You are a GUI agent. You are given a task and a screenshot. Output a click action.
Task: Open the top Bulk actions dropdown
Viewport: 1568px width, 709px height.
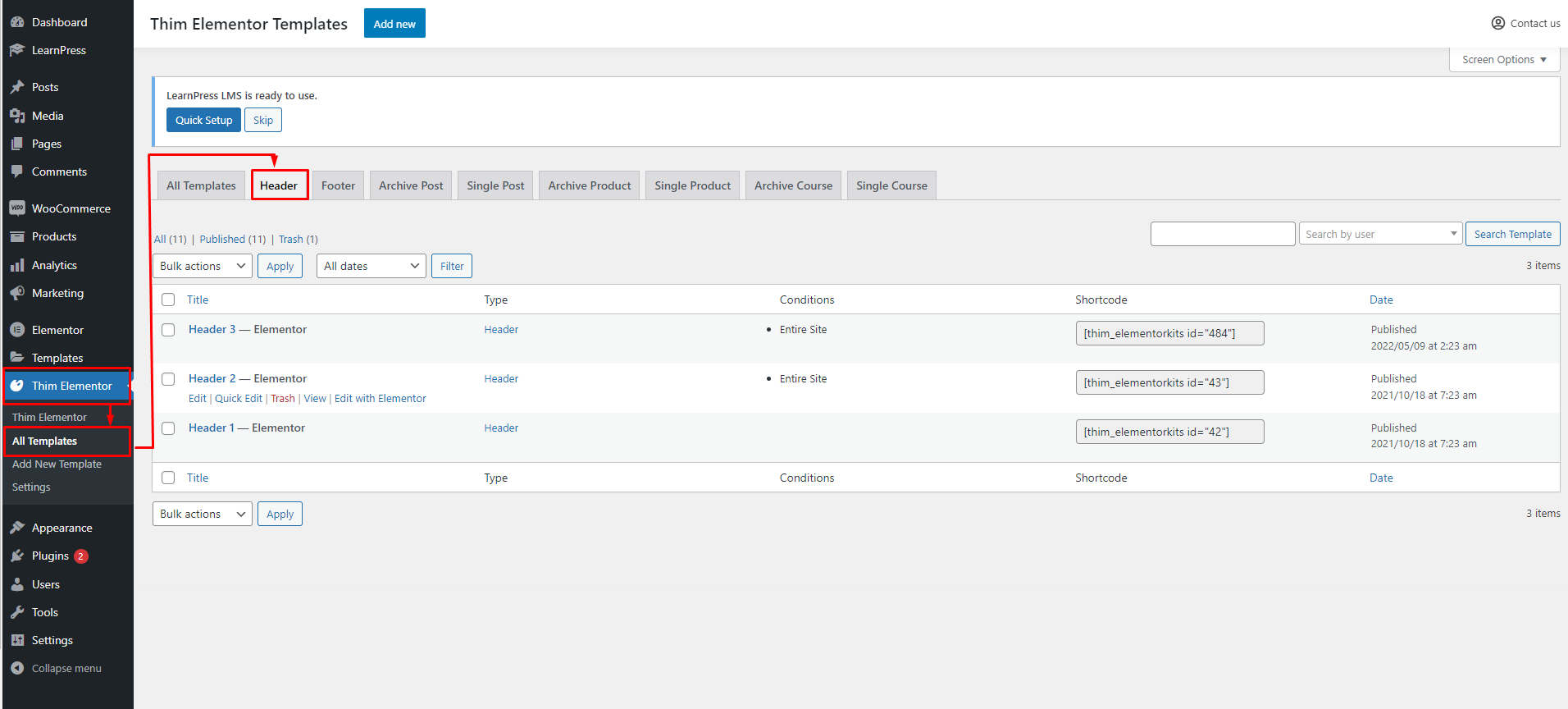point(203,266)
